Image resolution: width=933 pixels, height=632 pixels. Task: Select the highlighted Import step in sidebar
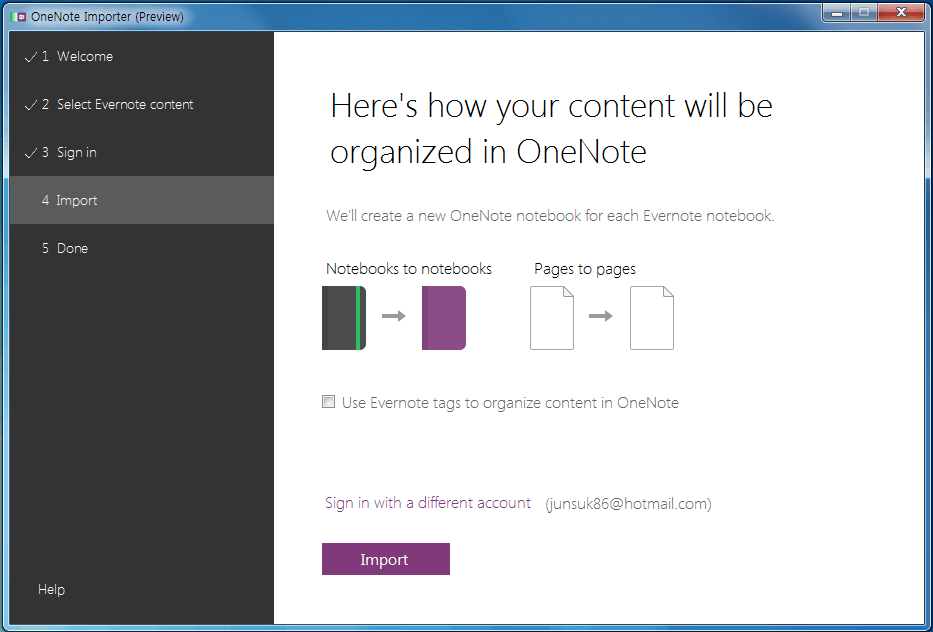click(x=76, y=201)
